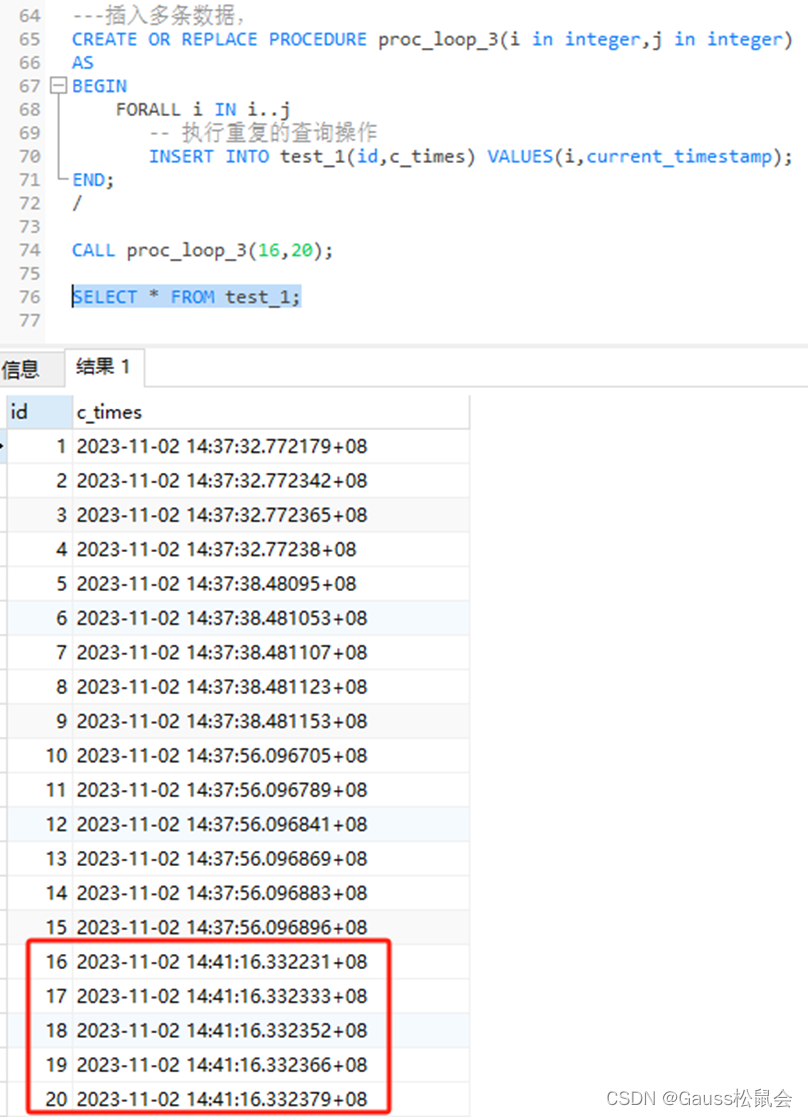Click the row marker arrow beside row 1
Image resolution: width=808 pixels, height=1117 pixels.
(4, 446)
